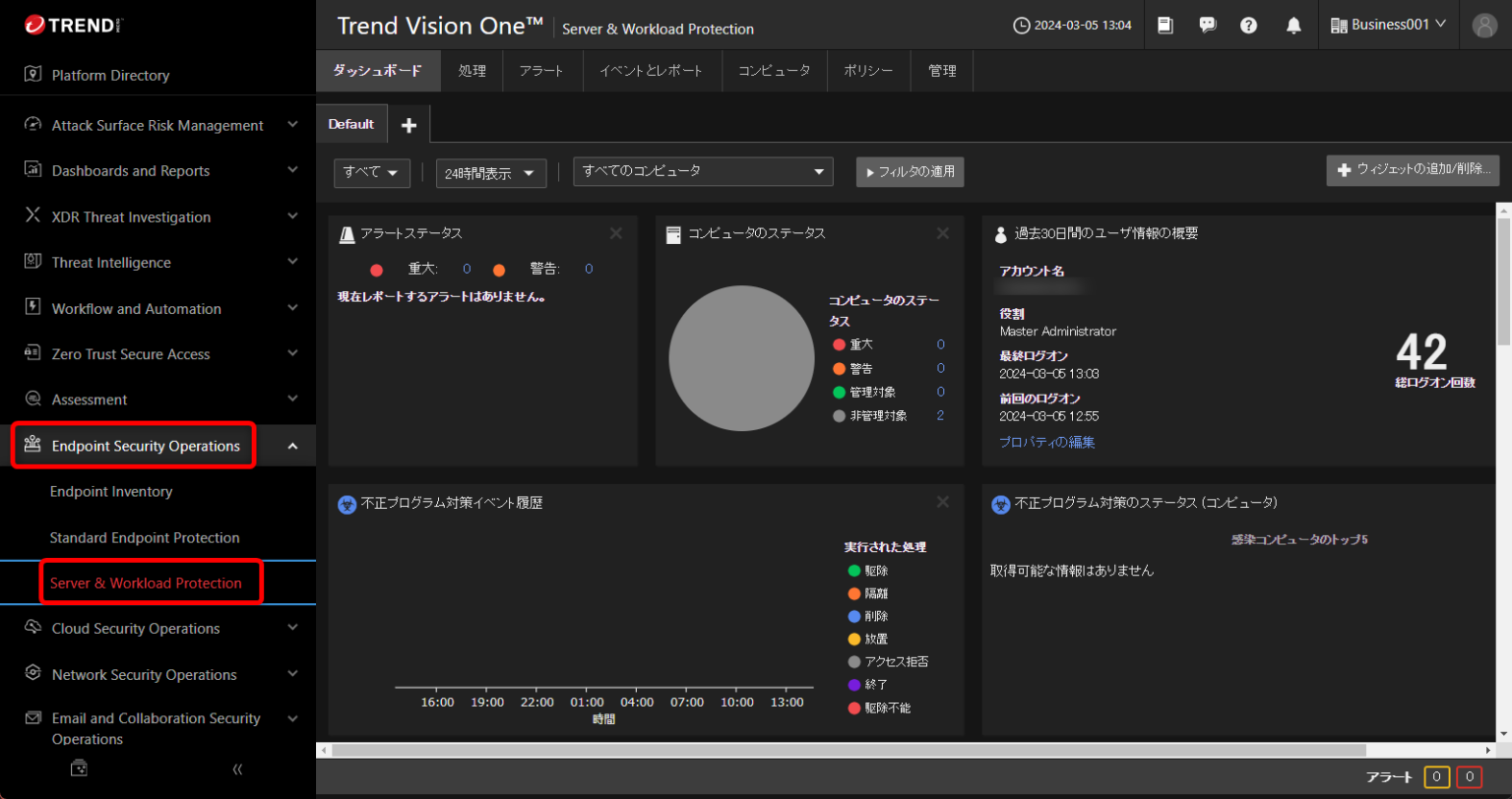Open the documentation book icon

[x=1165, y=25]
